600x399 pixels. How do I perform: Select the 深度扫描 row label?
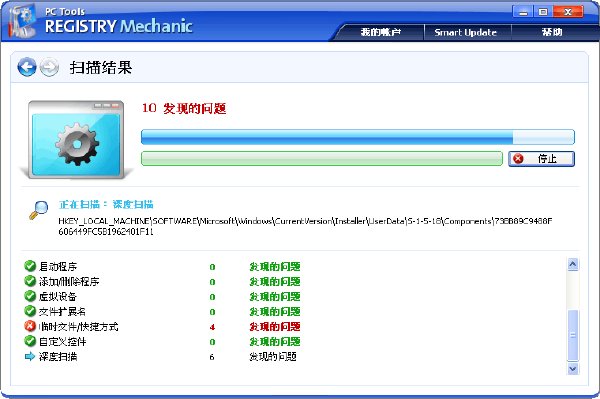[x=58, y=357]
